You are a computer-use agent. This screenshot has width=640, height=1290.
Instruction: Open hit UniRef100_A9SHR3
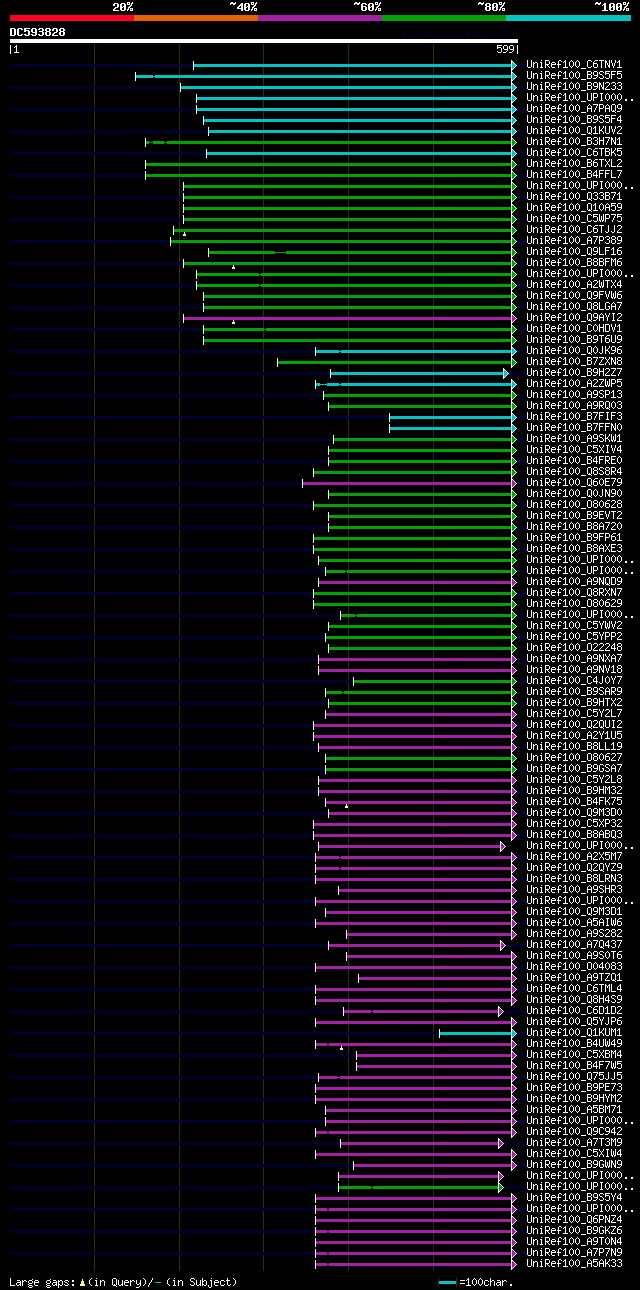[574, 890]
